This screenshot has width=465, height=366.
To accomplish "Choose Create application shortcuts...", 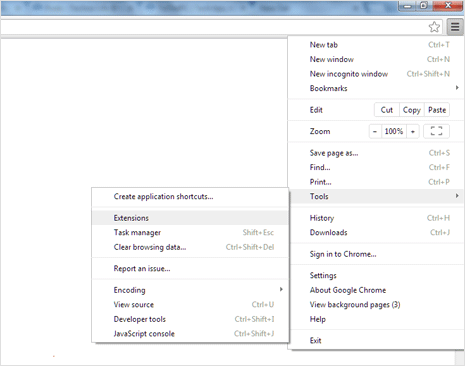I will point(190,196).
